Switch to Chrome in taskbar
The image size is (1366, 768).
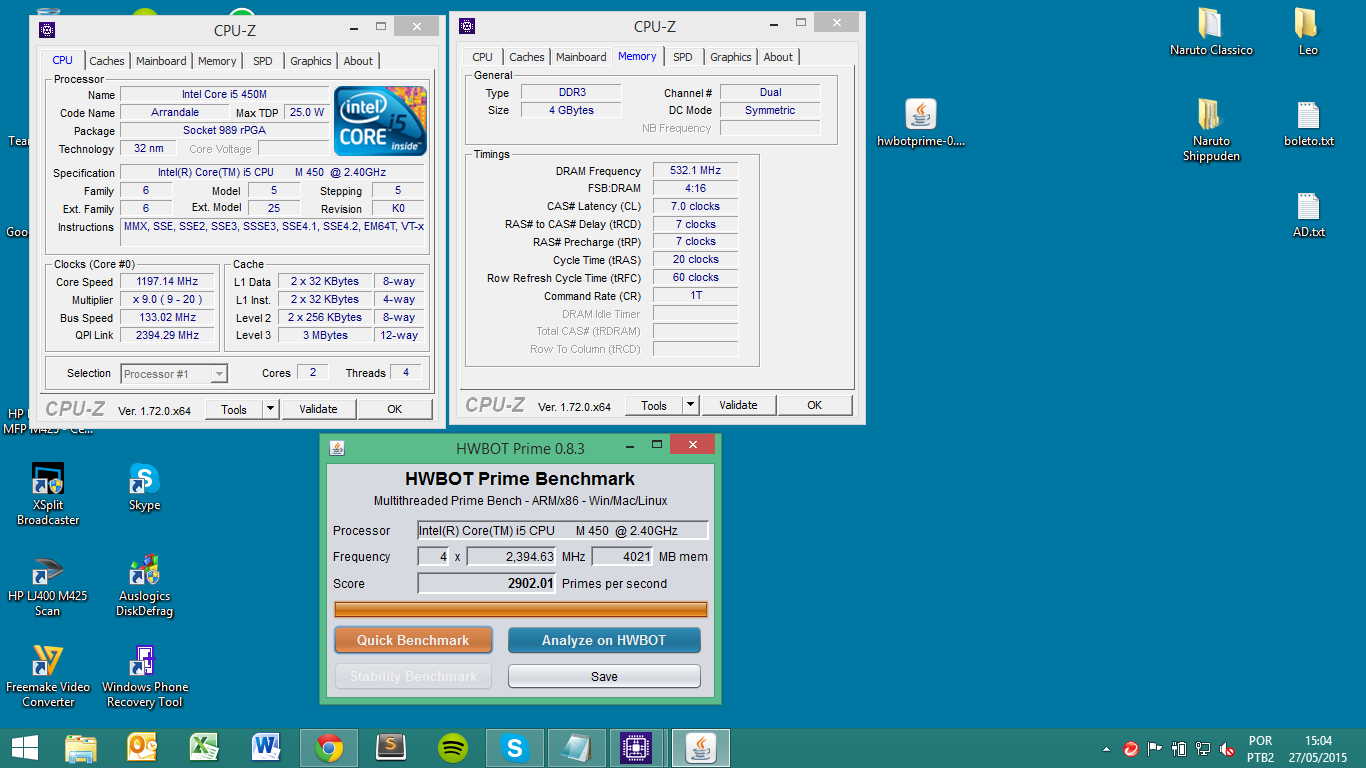tap(329, 747)
